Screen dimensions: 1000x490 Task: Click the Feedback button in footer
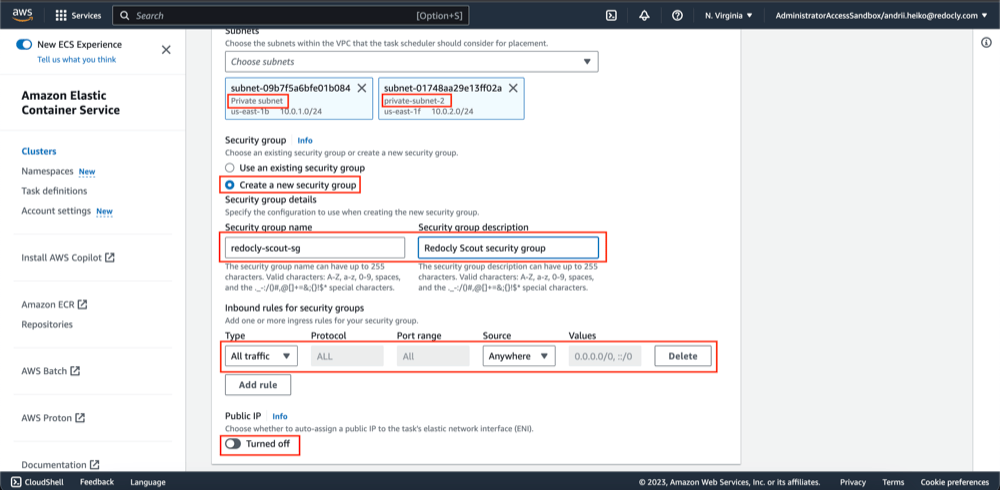(97, 482)
